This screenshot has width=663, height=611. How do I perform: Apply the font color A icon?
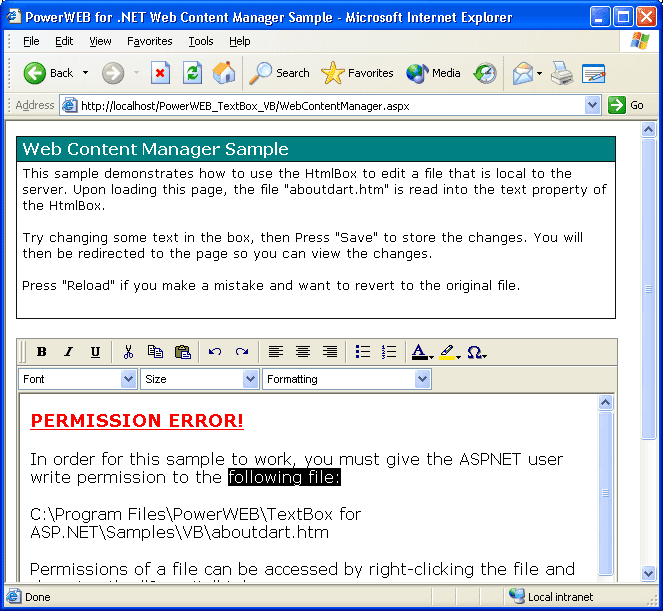click(419, 352)
